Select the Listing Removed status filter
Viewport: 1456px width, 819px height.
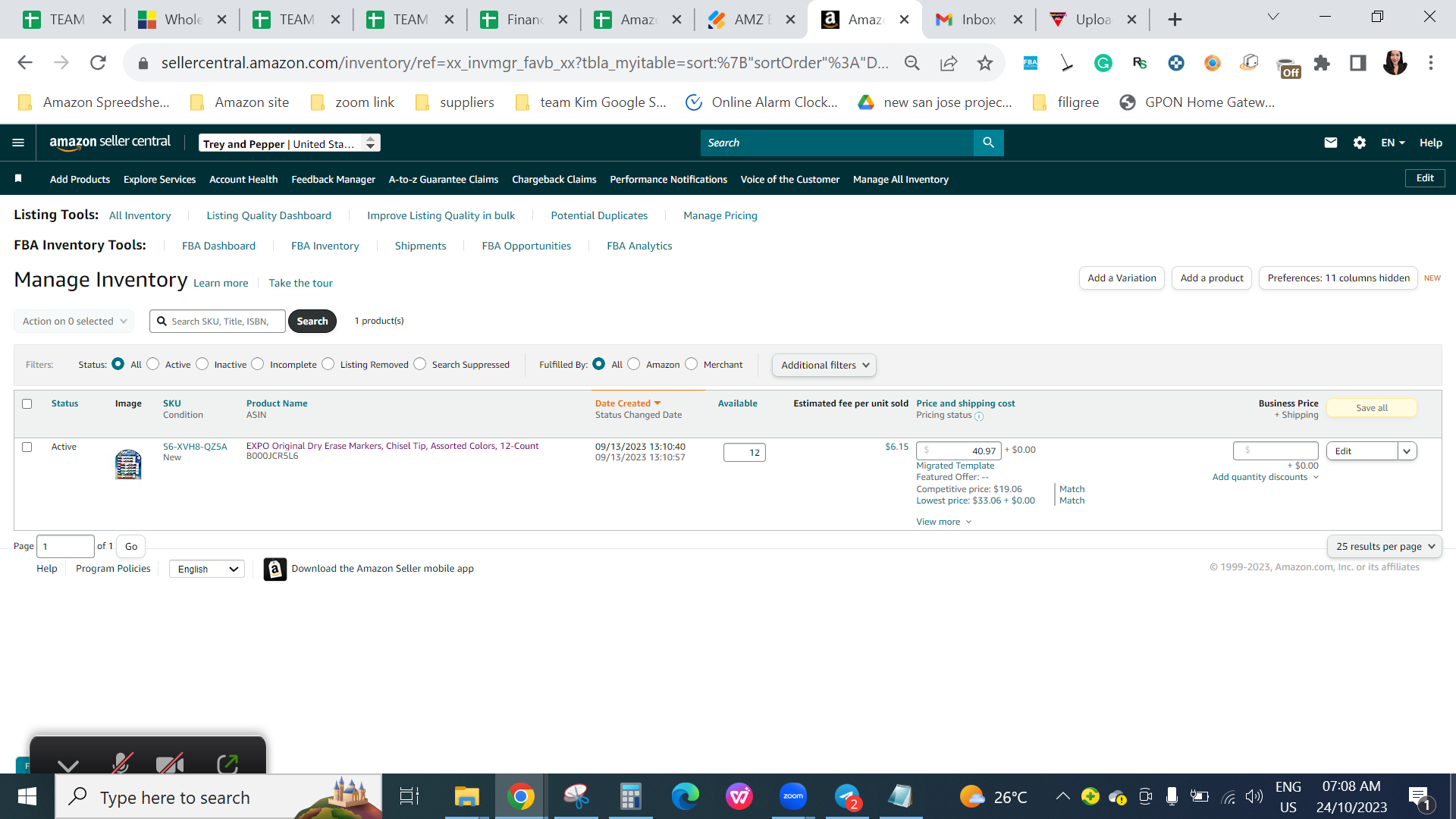point(328,364)
